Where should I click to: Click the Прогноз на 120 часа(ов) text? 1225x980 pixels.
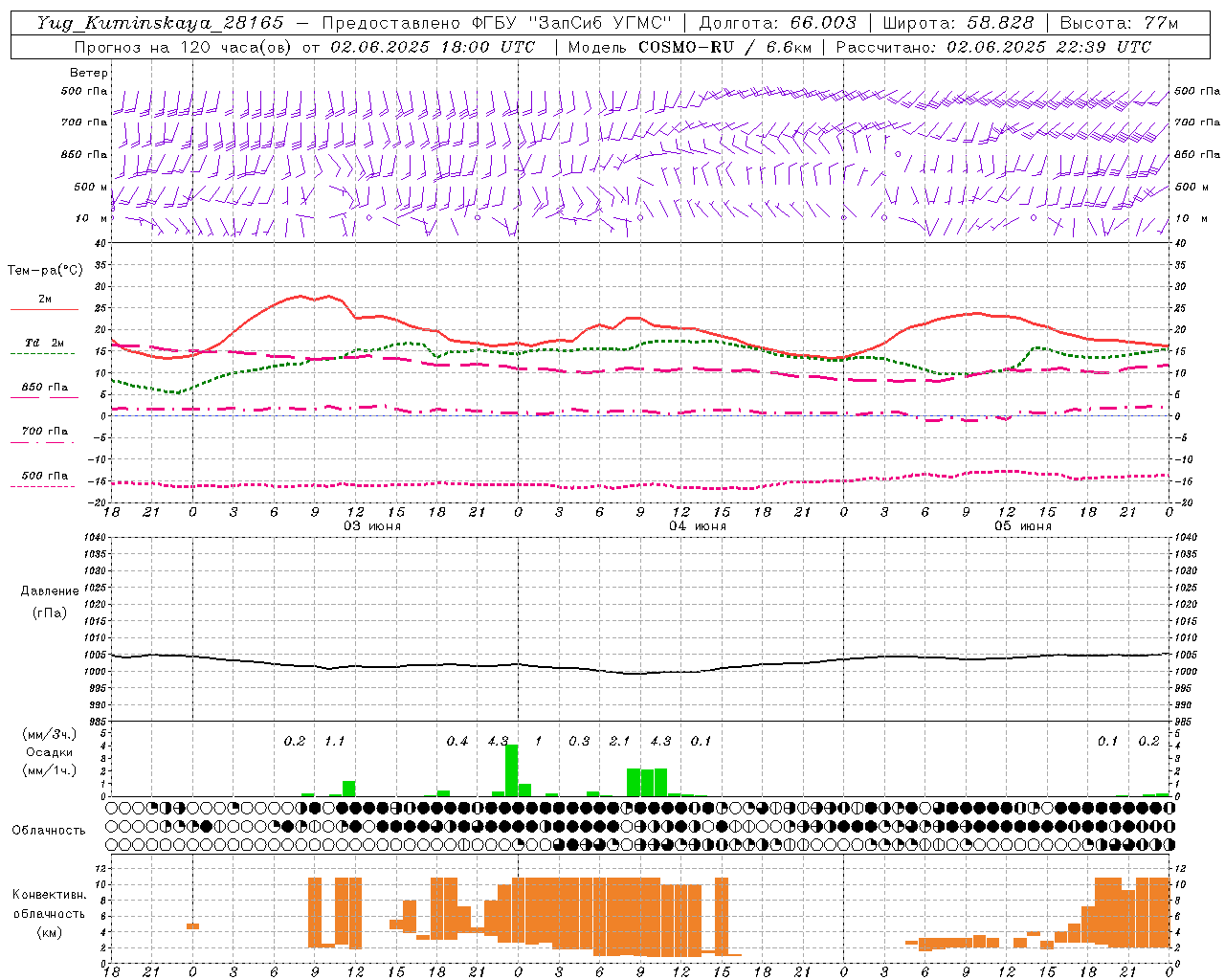coord(184,47)
